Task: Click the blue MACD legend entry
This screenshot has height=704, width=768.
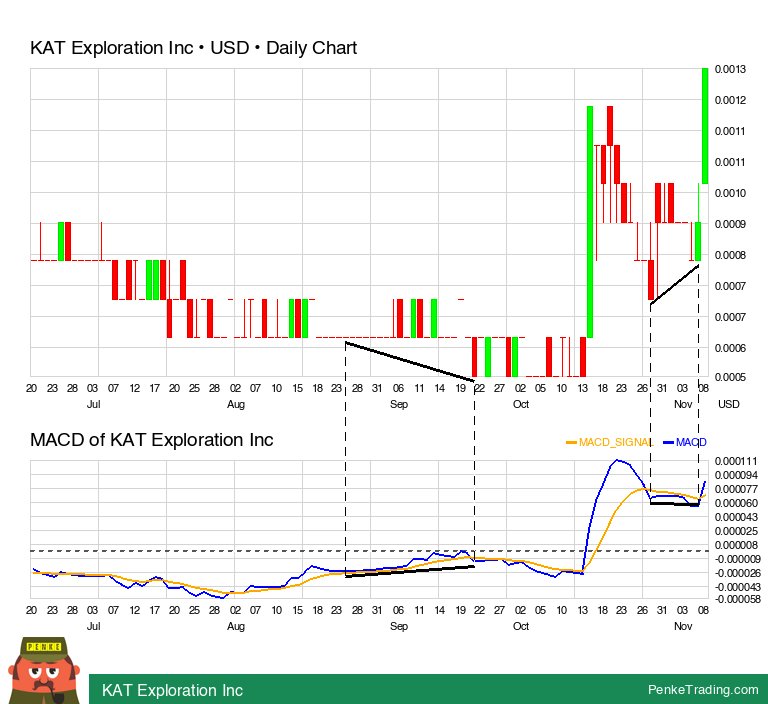Action: pos(685,442)
